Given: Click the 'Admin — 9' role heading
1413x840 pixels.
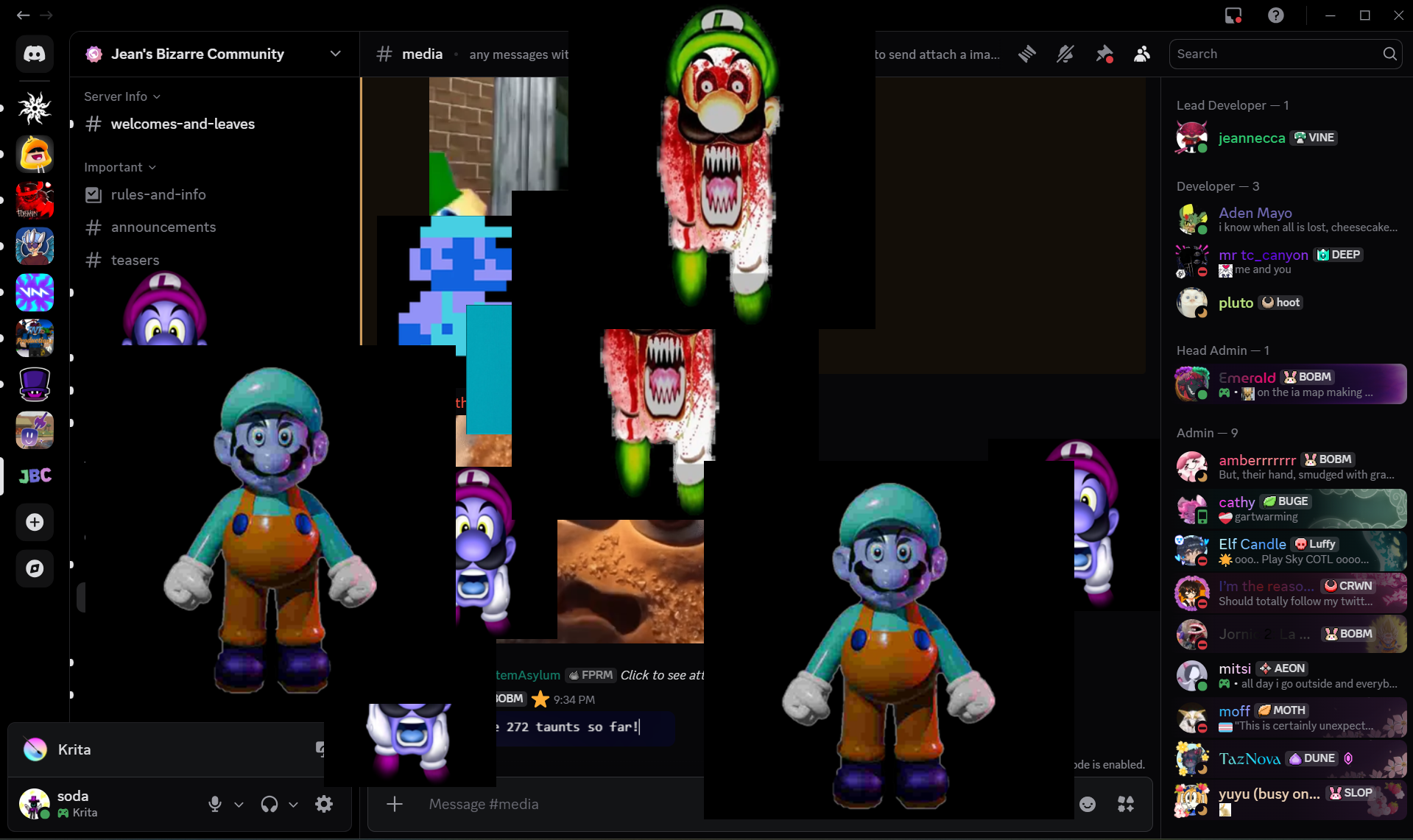Looking at the screenshot, I should 1207,433.
